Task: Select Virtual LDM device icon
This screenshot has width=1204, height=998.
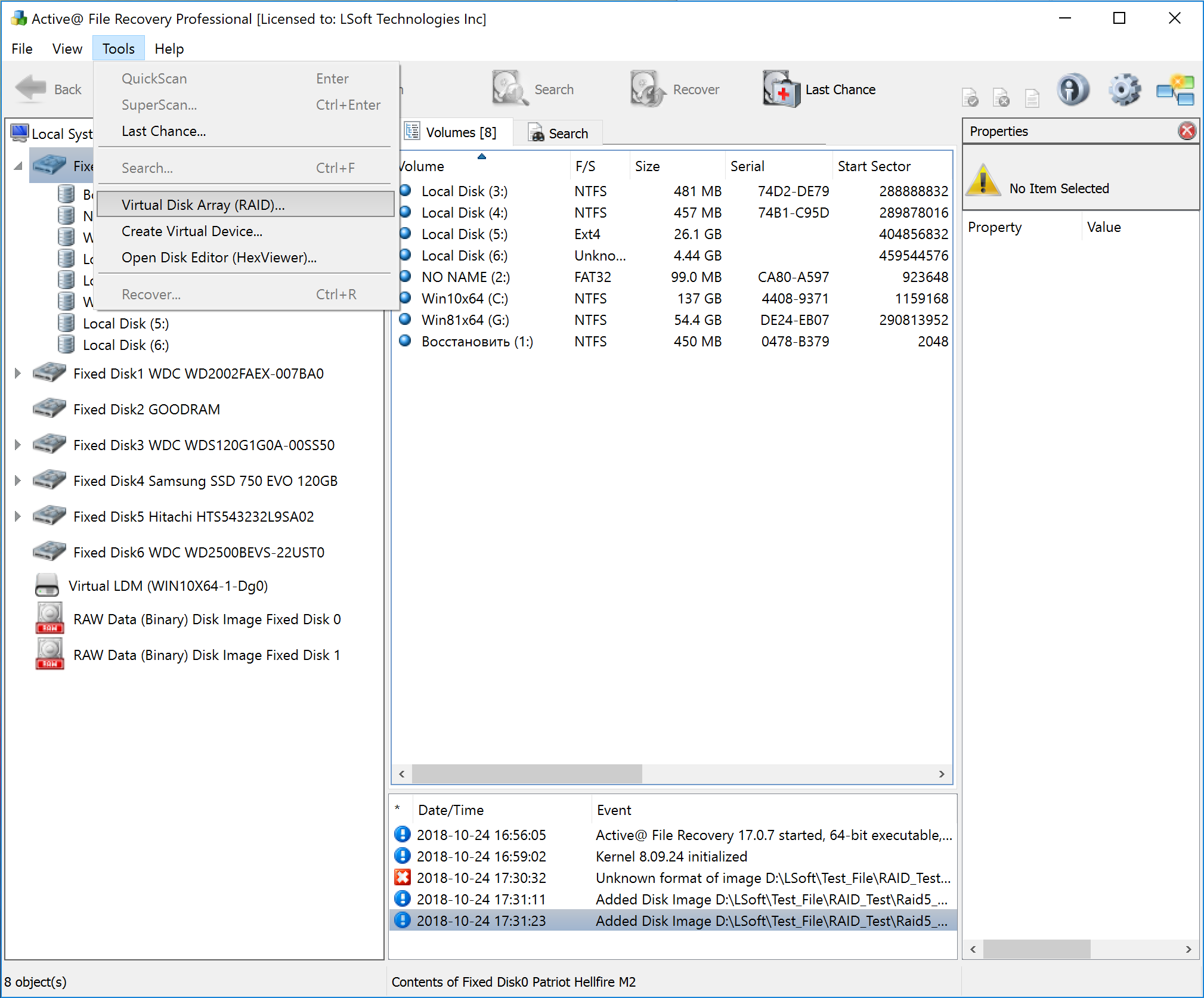Action: point(47,585)
